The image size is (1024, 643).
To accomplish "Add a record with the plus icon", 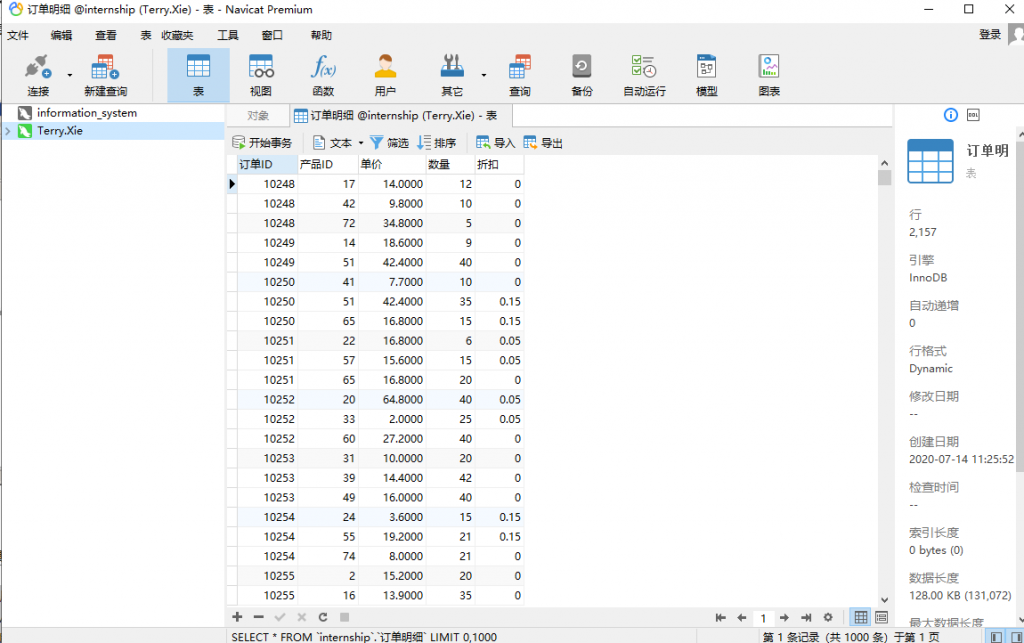I will [x=237, y=617].
